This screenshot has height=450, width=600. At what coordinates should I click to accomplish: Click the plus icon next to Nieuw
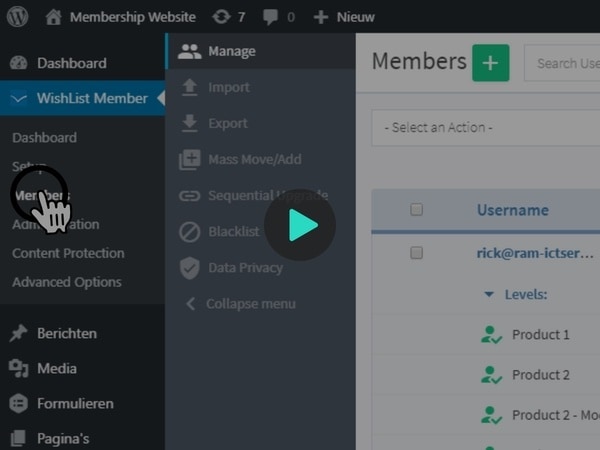click(321, 17)
